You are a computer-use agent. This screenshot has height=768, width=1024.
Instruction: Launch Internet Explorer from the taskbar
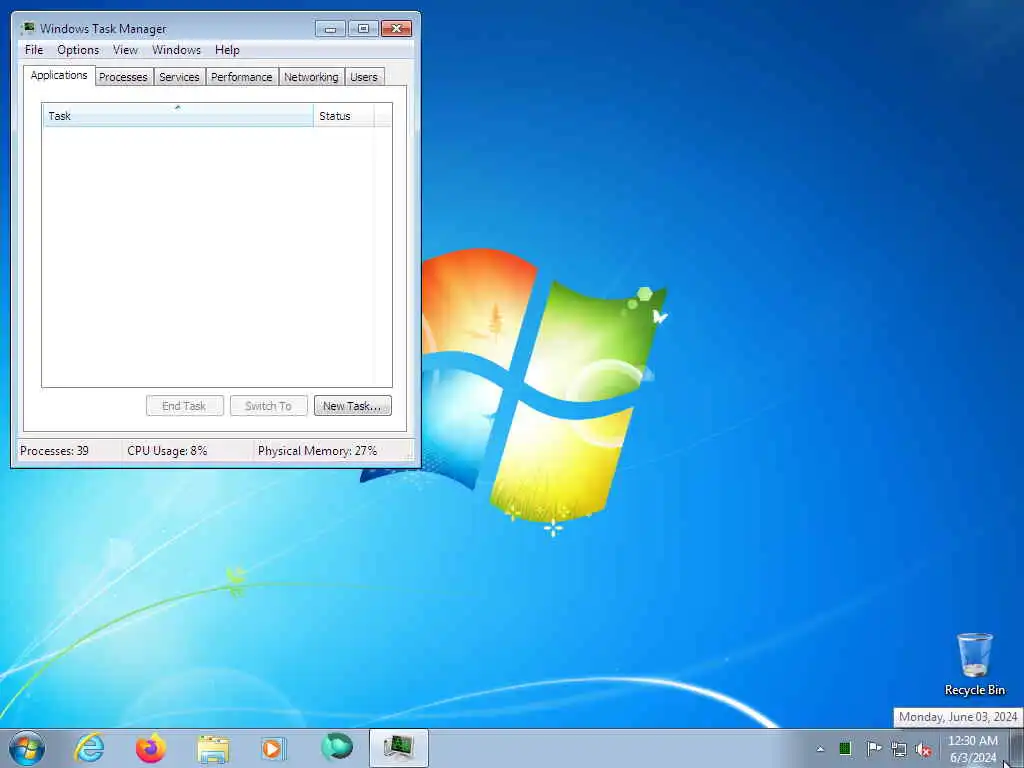coord(89,748)
